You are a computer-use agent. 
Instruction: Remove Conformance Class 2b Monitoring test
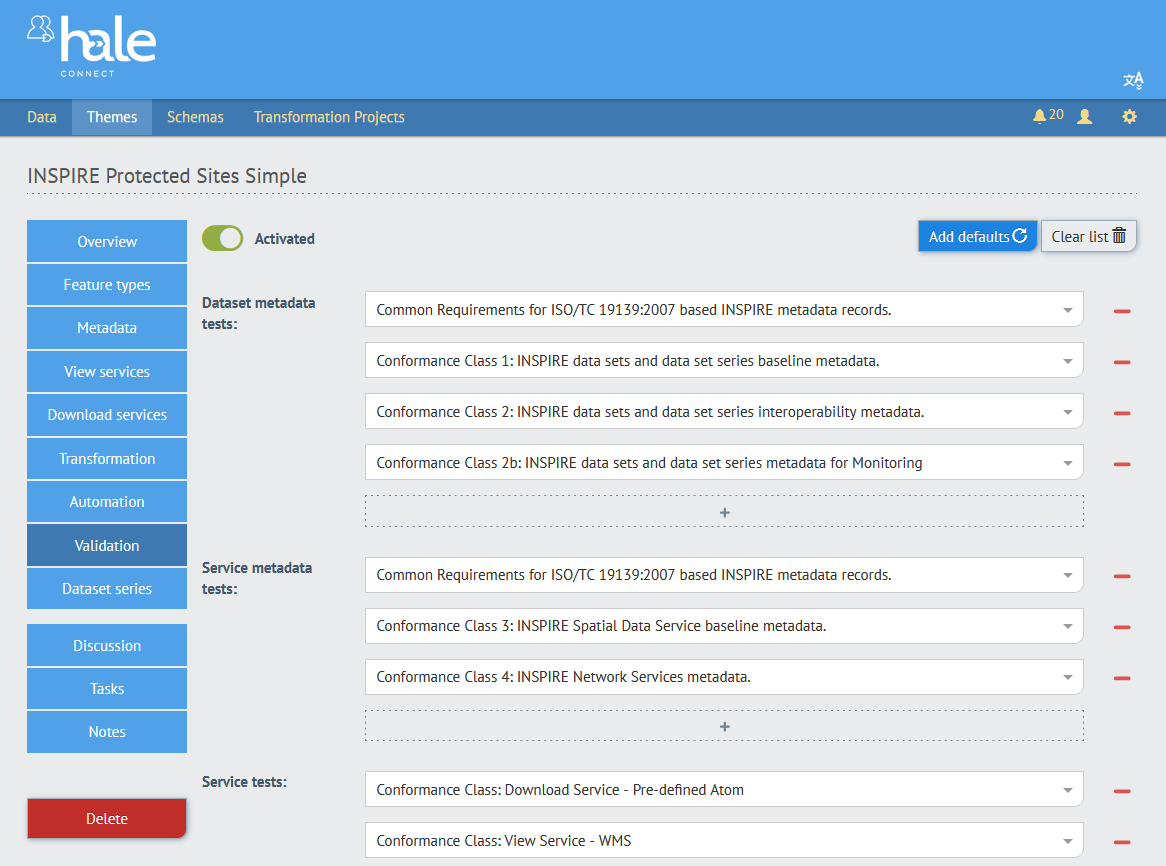pyautogui.click(x=1122, y=464)
